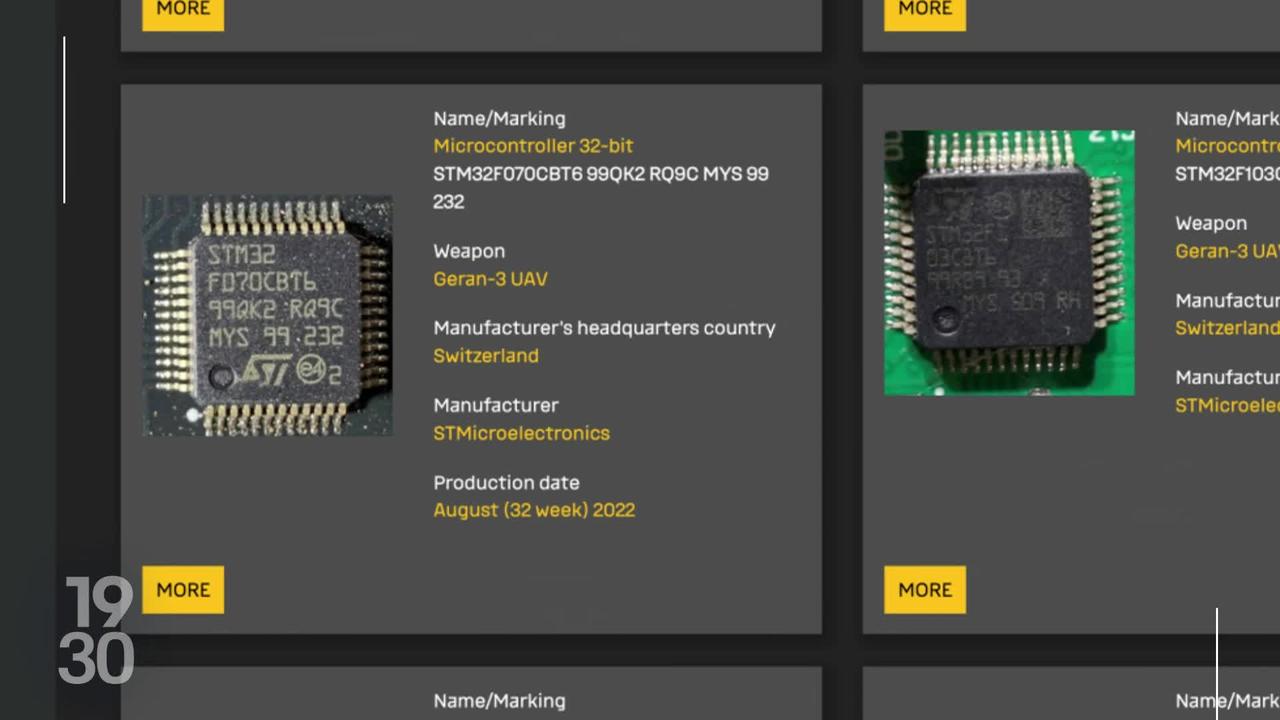Screen dimensions: 1280x720
Task: Click "Switzerland" in the STM32F070CBT6 card
Action: [486, 356]
